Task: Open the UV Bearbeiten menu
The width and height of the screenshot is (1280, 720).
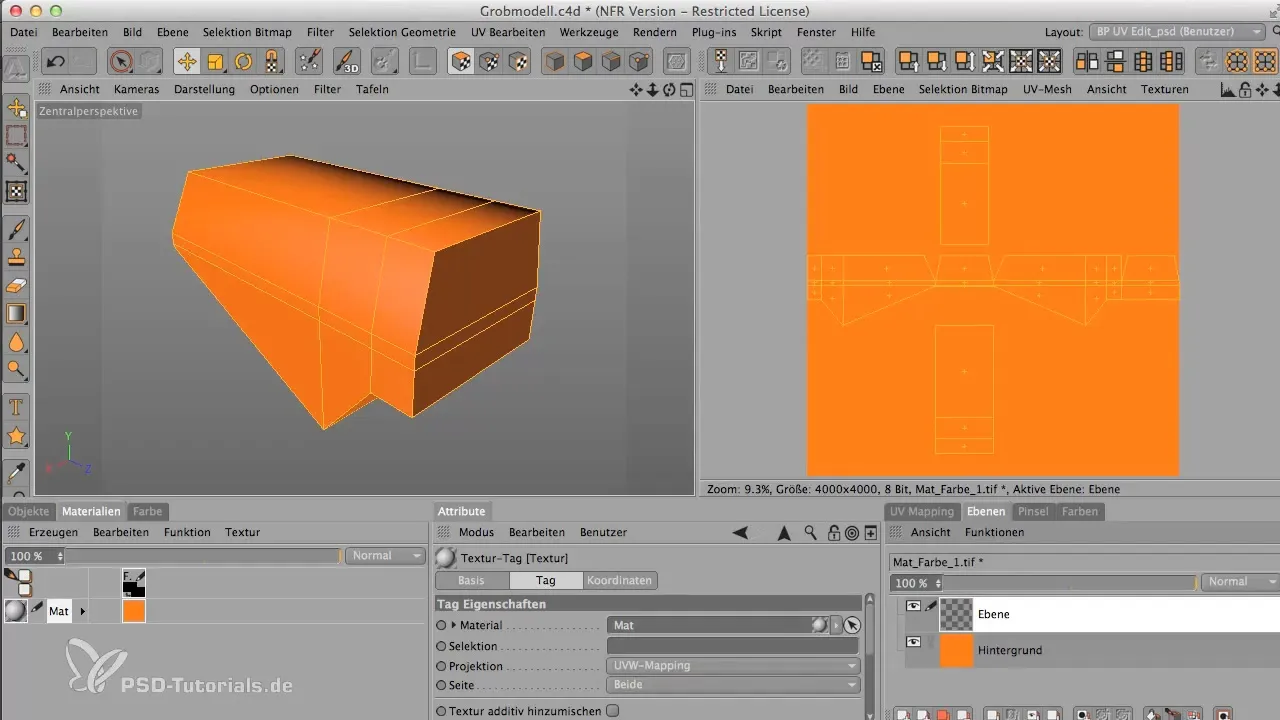Action: pos(509,32)
